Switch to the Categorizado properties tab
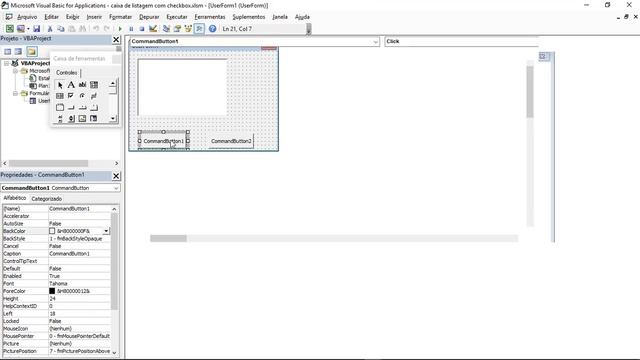Viewport: 640px width, 360px height. click(47, 199)
